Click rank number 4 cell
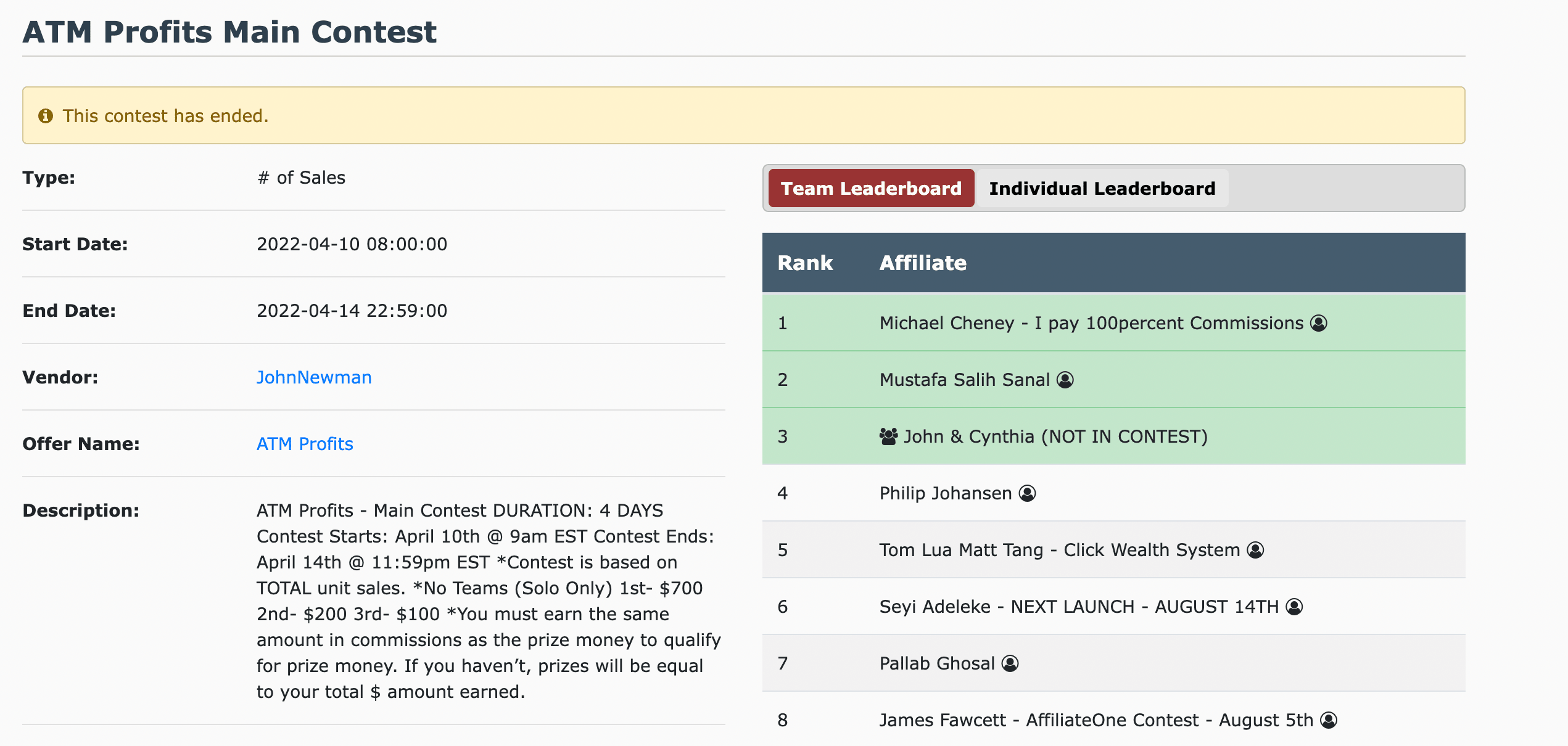 click(x=782, y=493)
